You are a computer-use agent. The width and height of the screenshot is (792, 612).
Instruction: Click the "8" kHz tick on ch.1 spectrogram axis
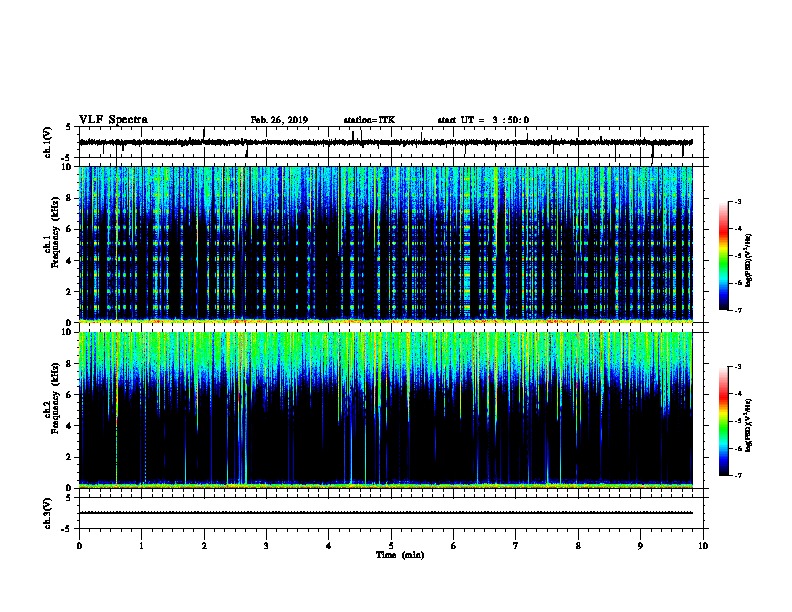(x=69, y=198)
